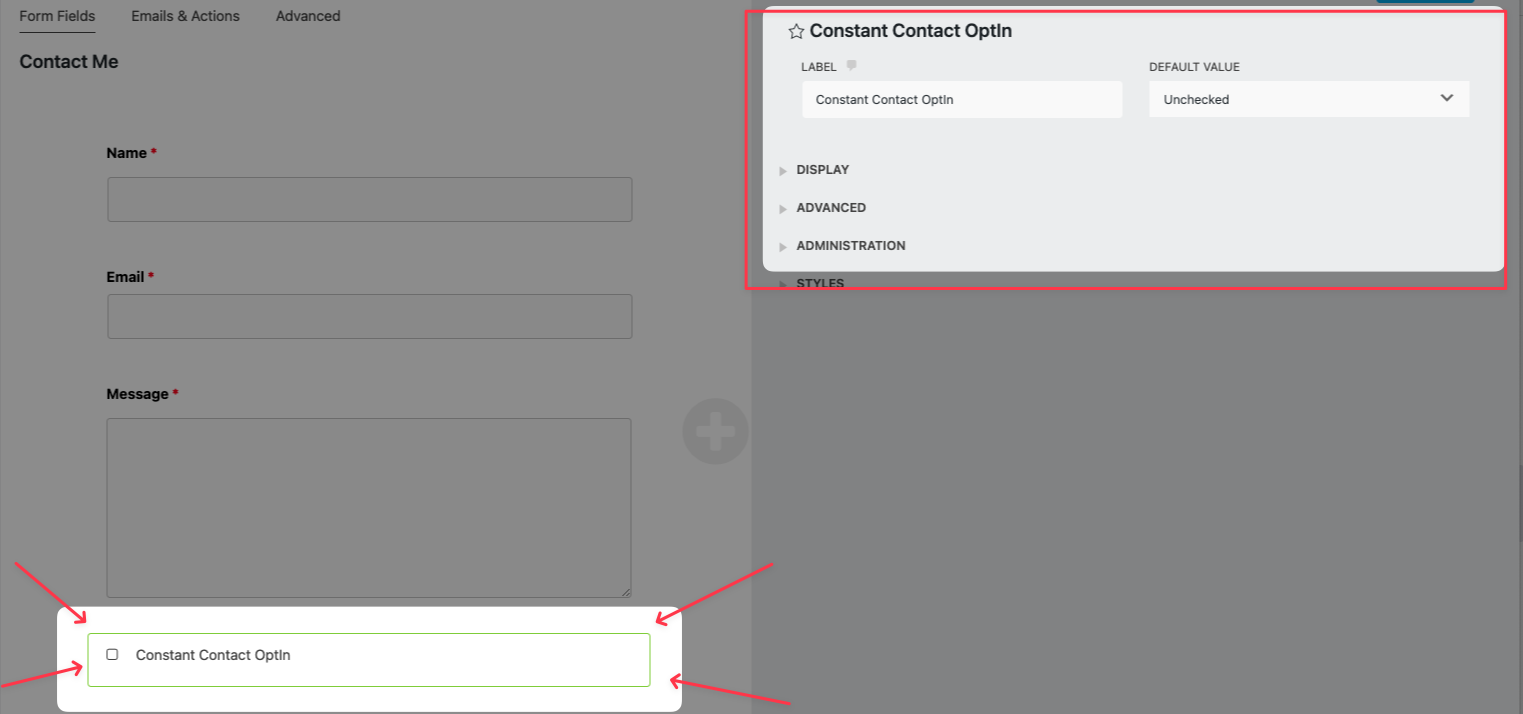Image resolution: width=1523 pixels, height=714 pixels.
Task: Switch to the Form Fields tab
Action: (57, 16)
